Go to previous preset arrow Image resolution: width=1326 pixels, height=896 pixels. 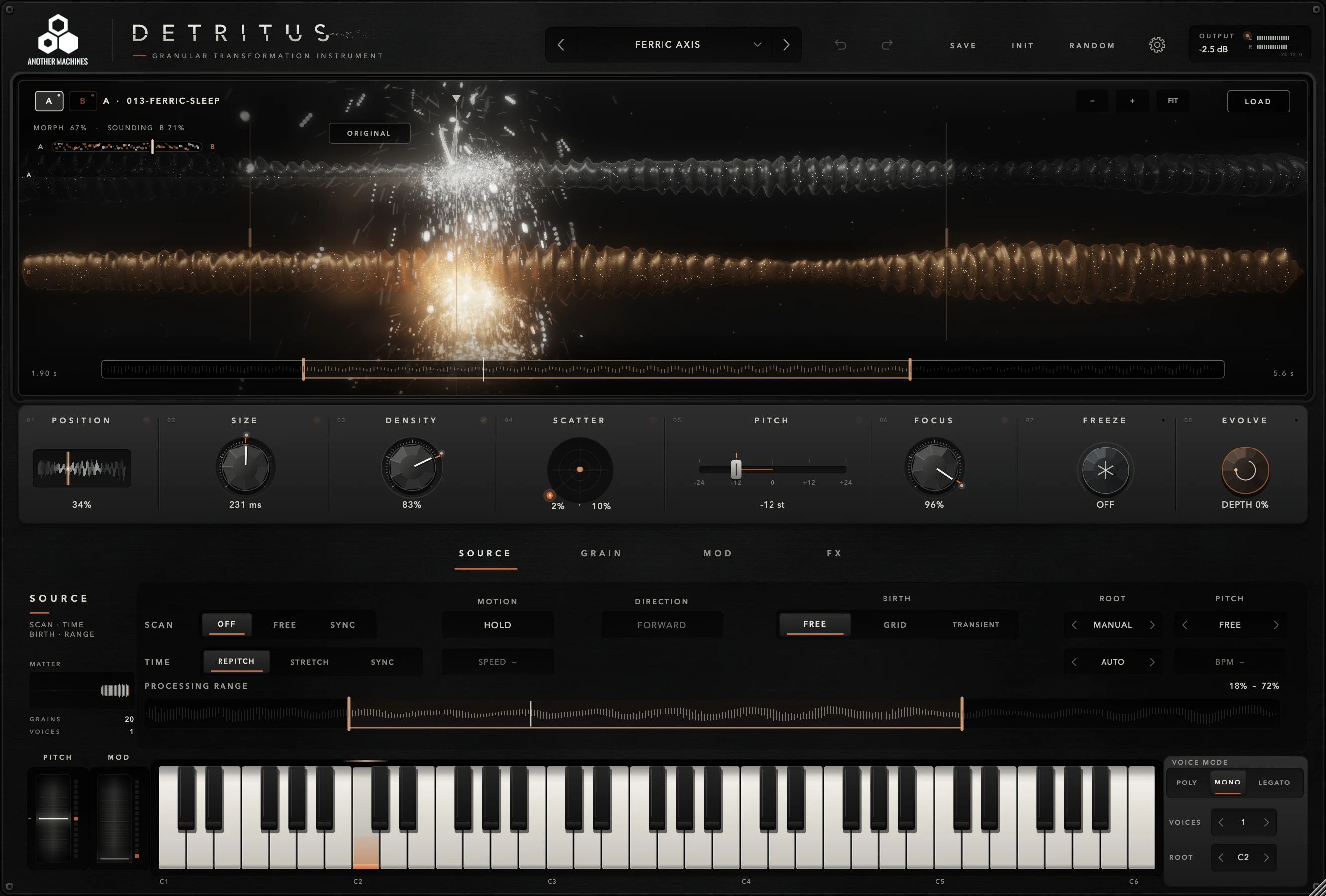point(561,44)
